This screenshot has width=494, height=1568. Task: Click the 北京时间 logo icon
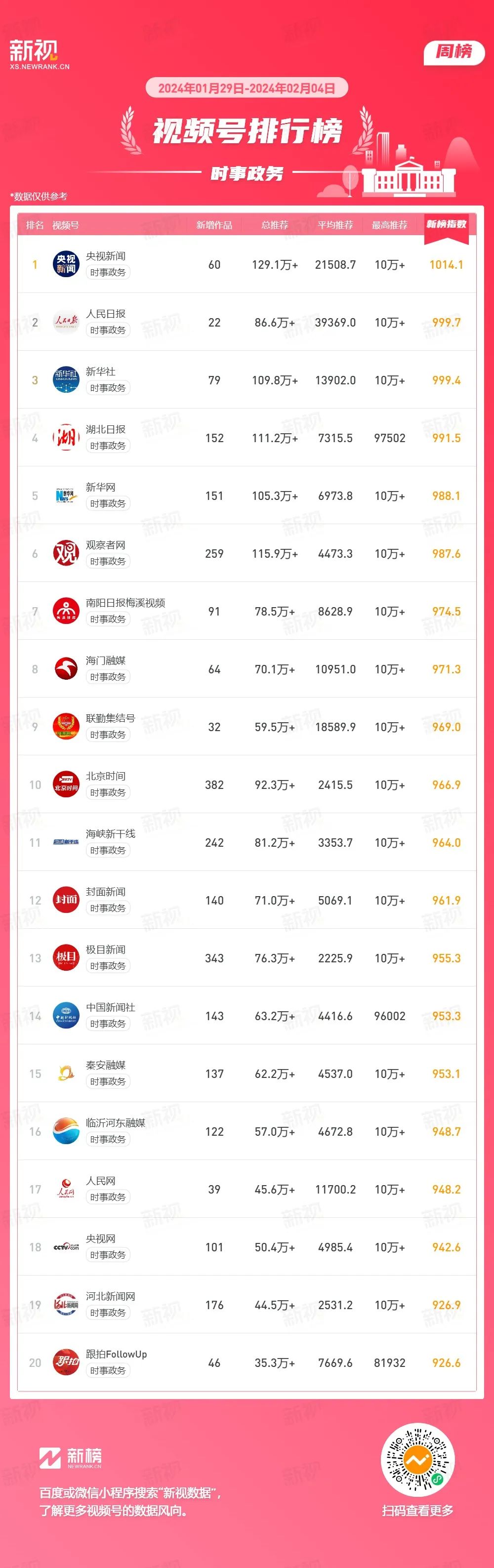pyautogui.click(x=66, y=784)
